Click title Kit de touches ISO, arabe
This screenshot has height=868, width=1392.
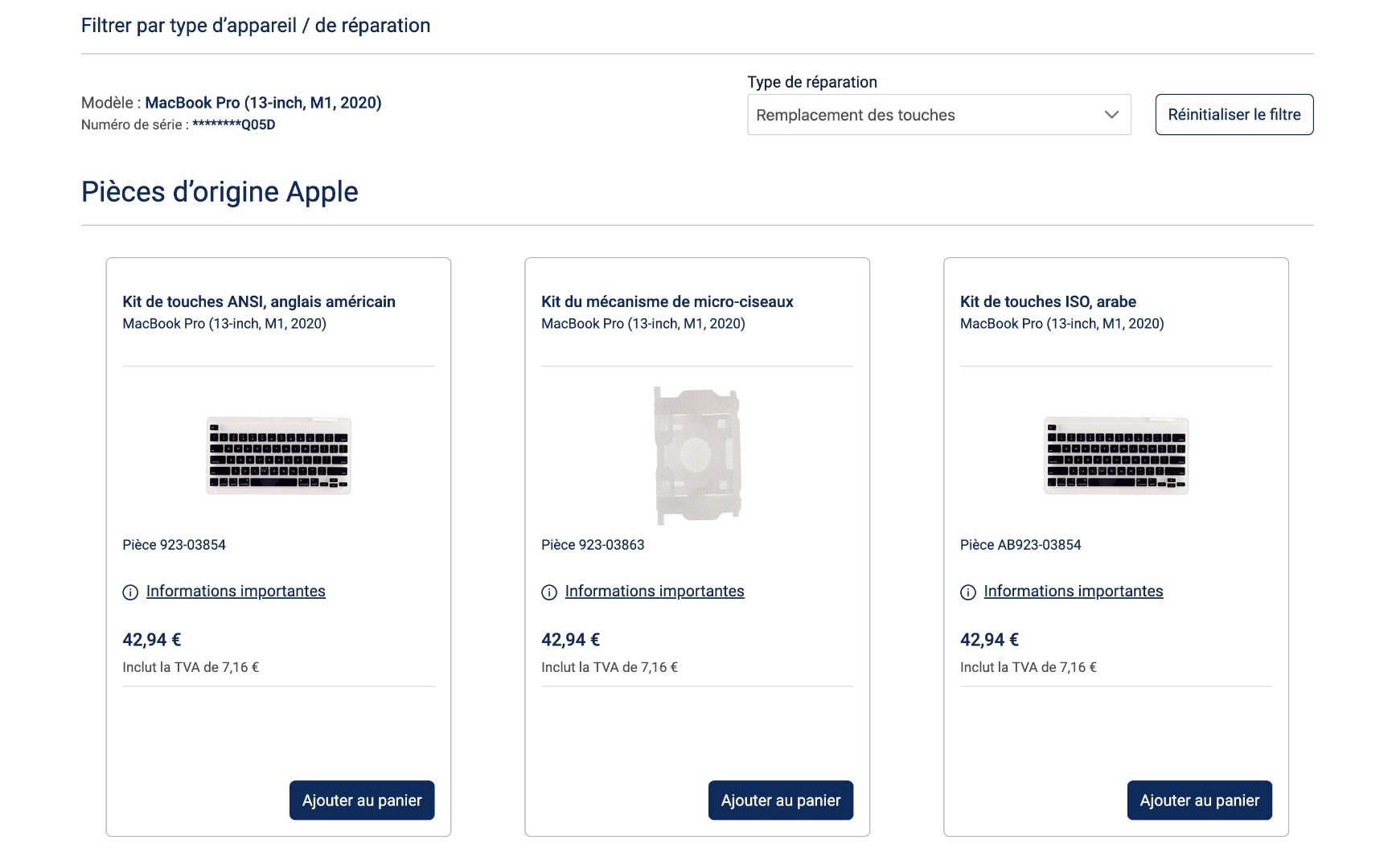click(1048, 301)
